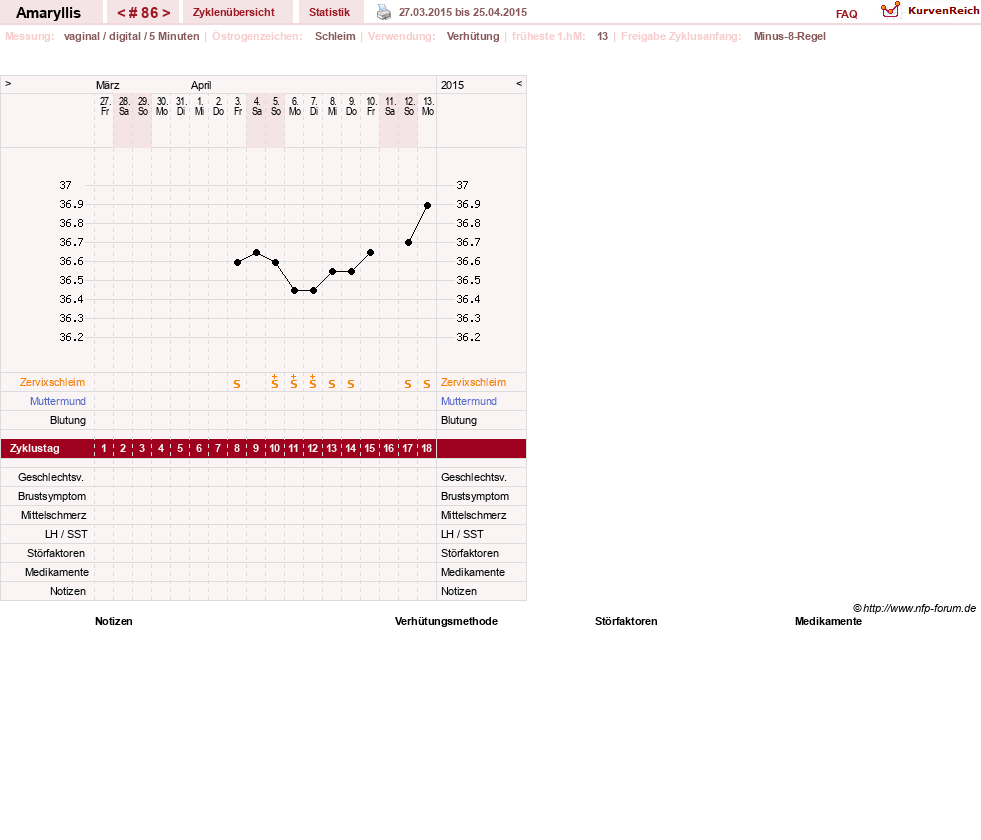Click the '2015' year label
Screen dimensions: 981x840
pos(452,85)
